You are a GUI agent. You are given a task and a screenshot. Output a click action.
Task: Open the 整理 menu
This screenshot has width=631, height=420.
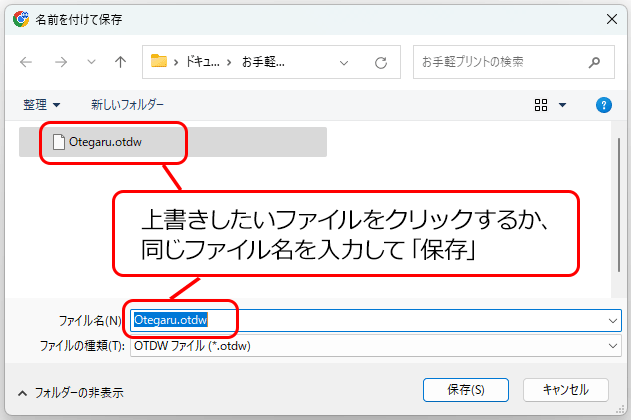[x=42, y=105]
